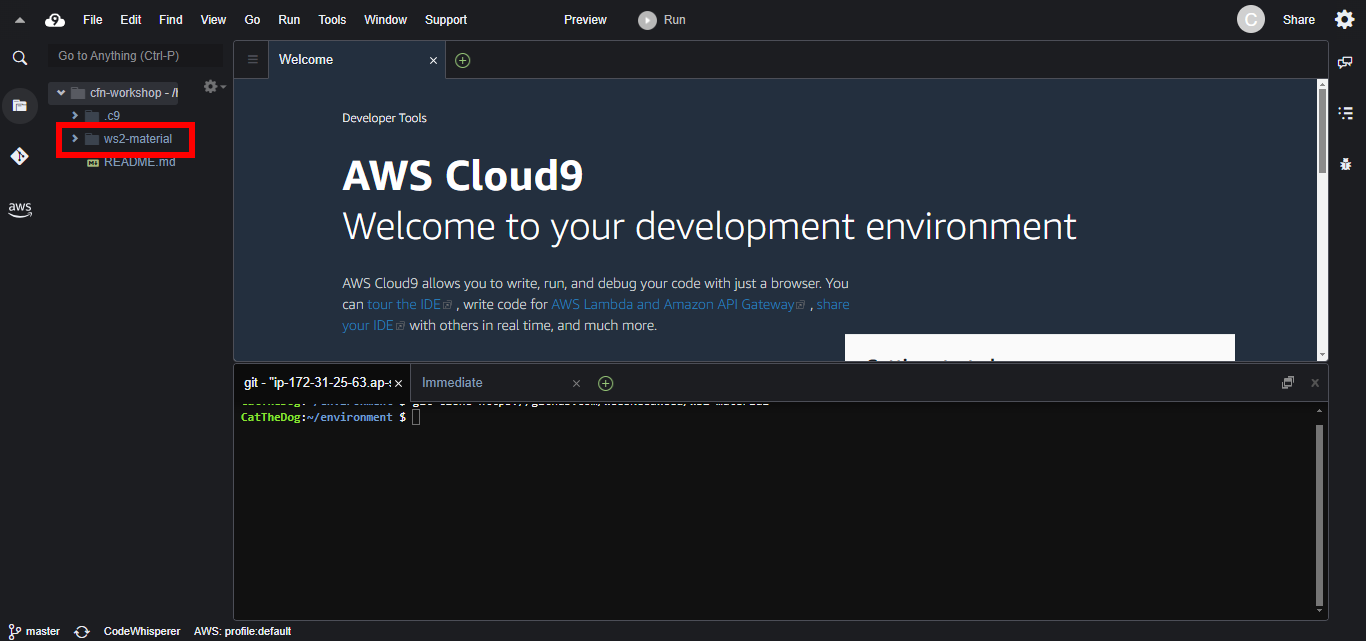
Task: Collapse the cfn-workshop root folder
Action: (61, 93)
